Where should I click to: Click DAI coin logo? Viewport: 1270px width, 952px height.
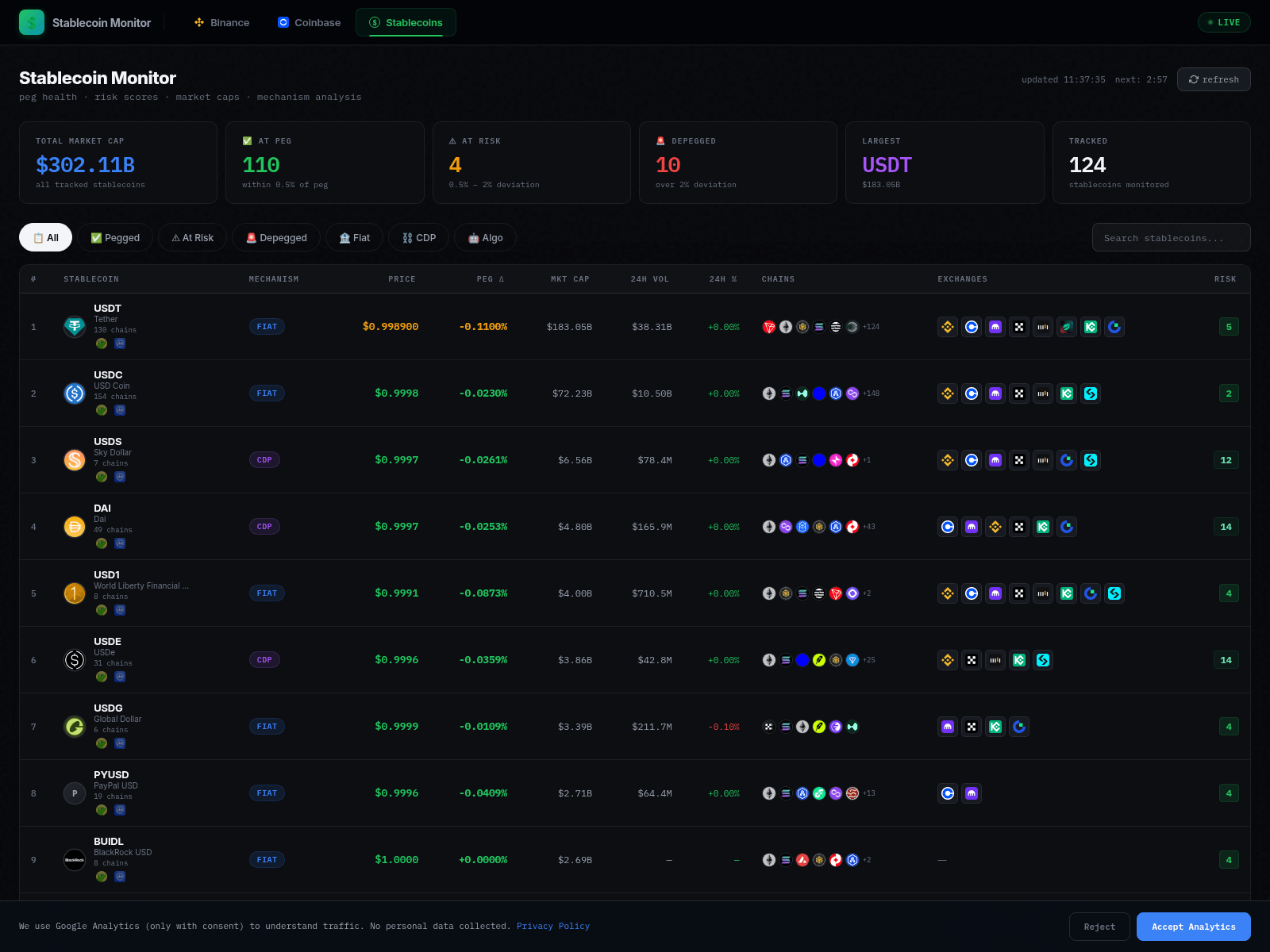pyautogui.click(x=75, y=527)
